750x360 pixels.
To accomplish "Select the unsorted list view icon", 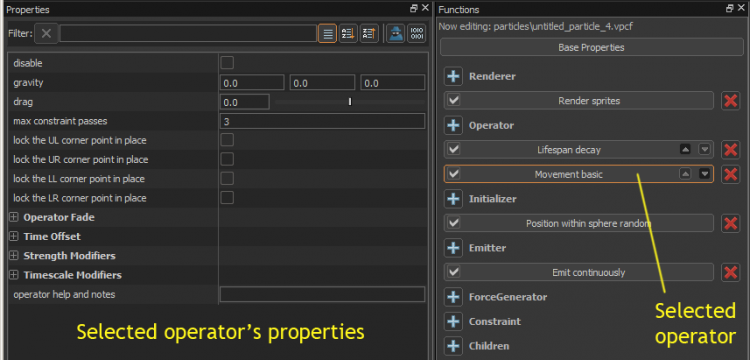I will click(327, 33).
